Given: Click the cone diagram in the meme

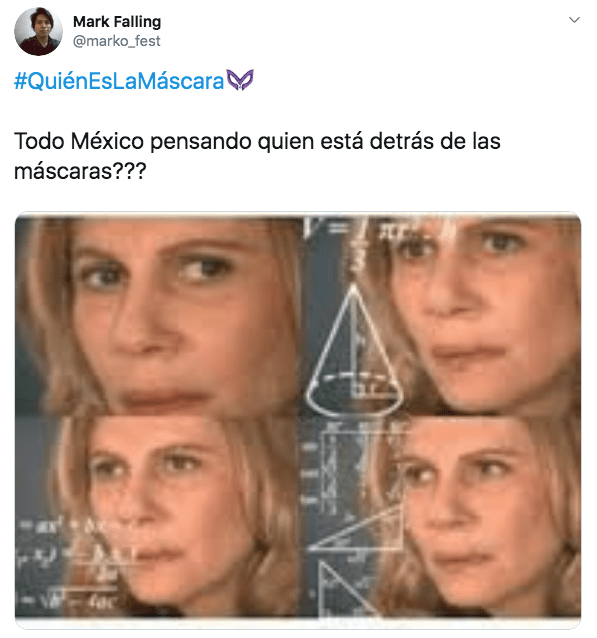Looking at the screenshot, I should coord(354,350).
